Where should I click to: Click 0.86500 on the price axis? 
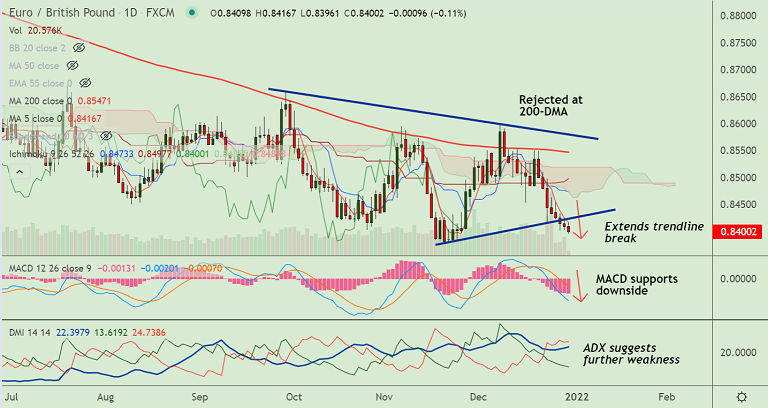pos(738,96)
